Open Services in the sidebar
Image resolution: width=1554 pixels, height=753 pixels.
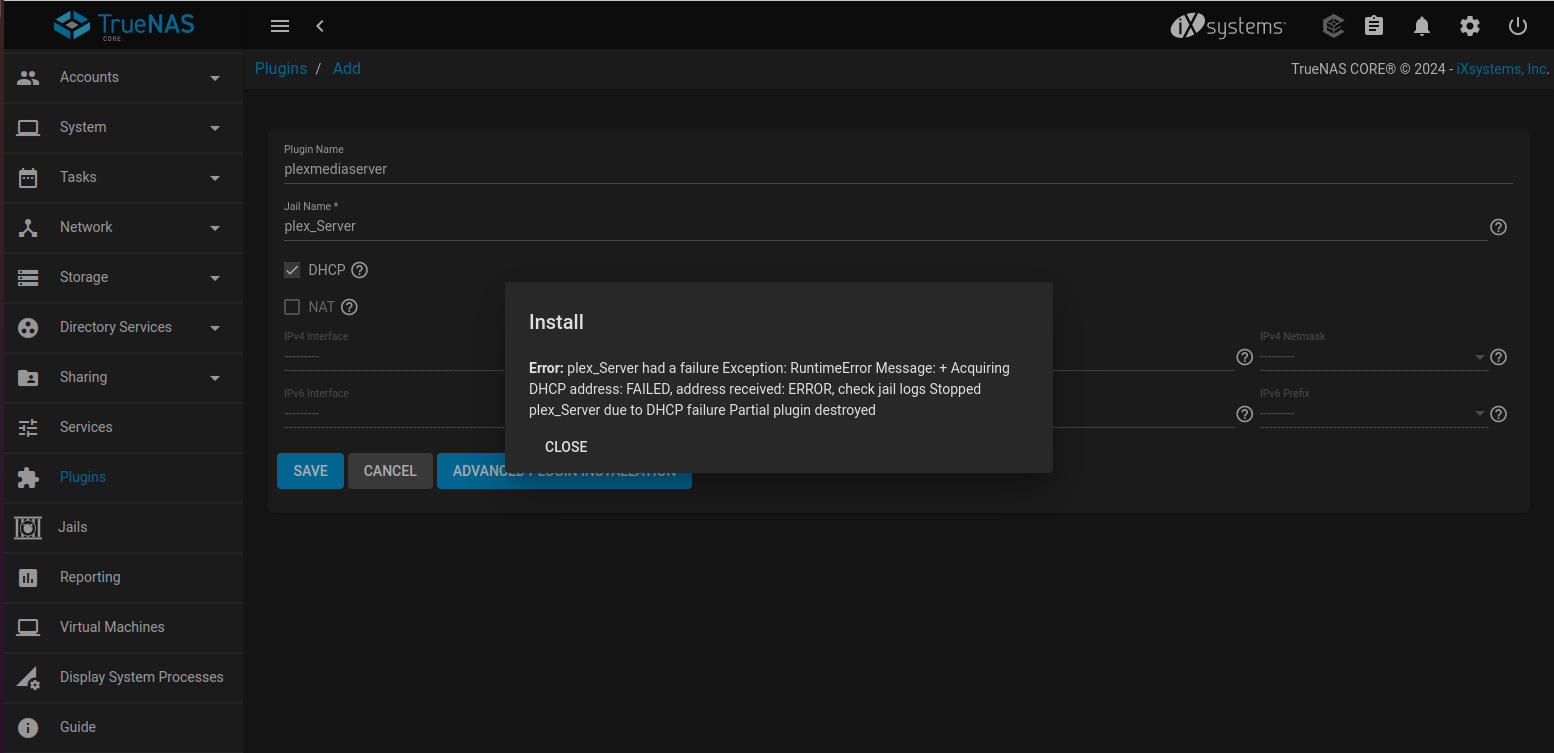click(124, 427)
